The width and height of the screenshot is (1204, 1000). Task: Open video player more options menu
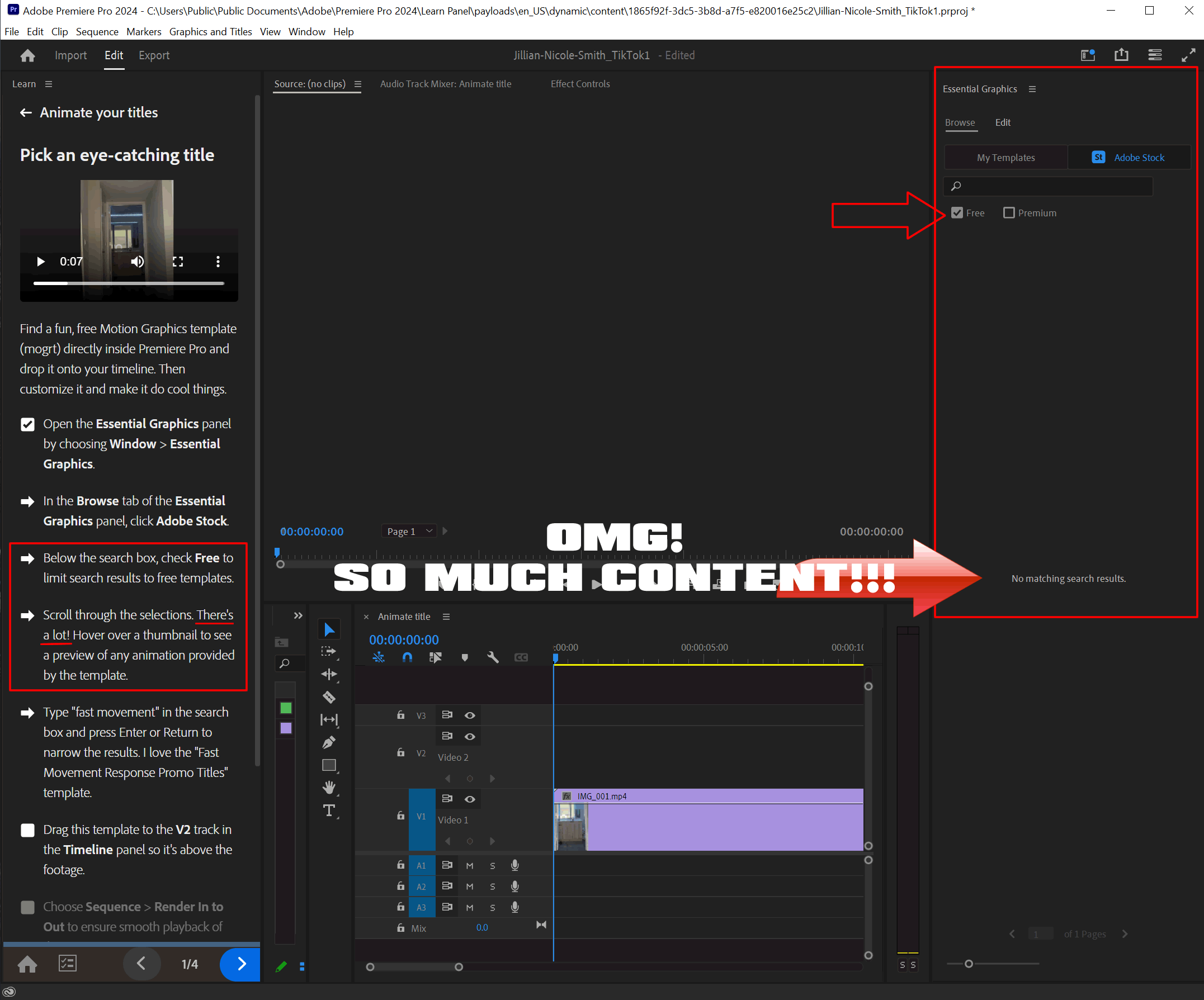218,261
